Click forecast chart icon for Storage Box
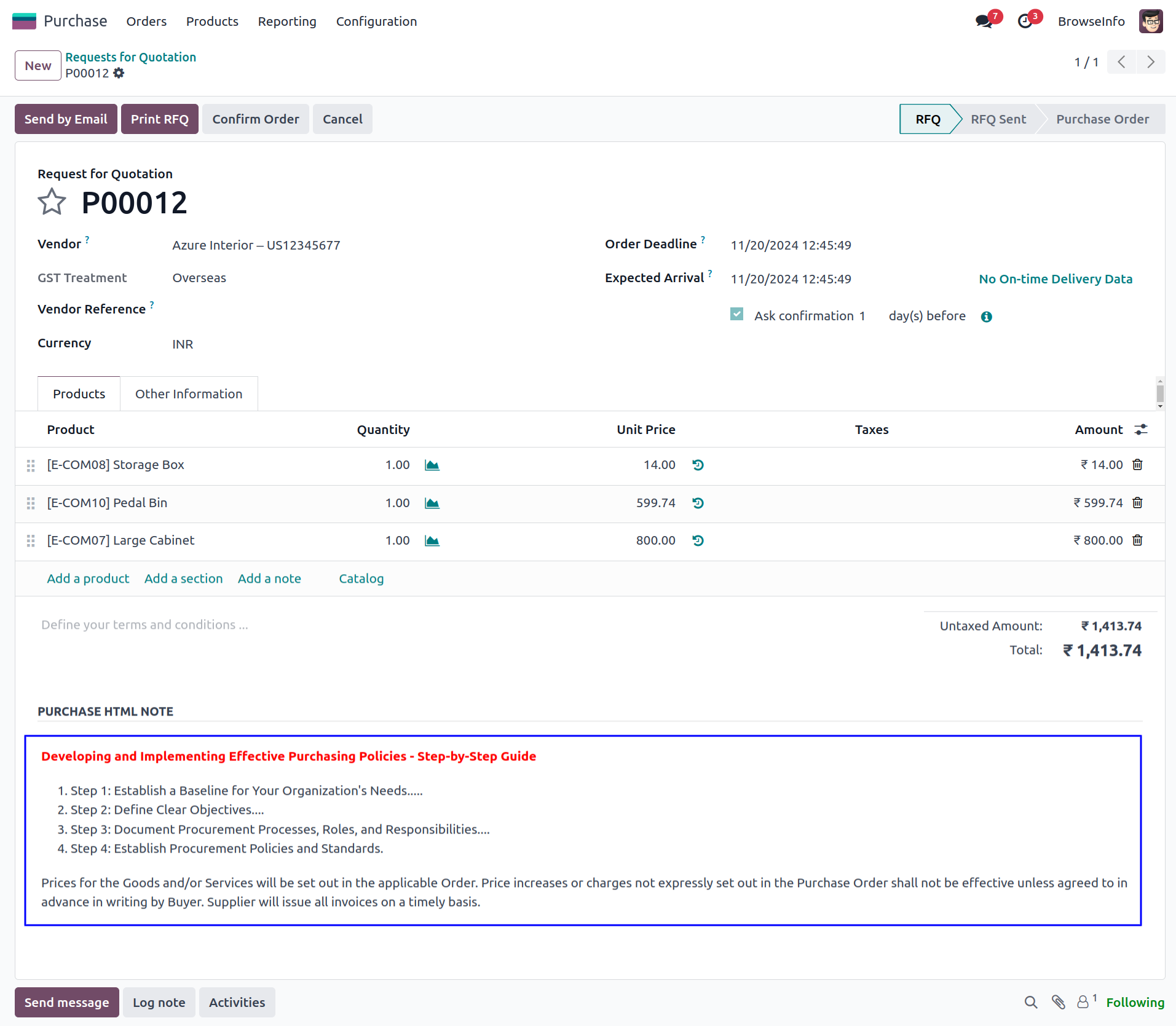The image size is (1176, 1026). click(x=432, y=465)
